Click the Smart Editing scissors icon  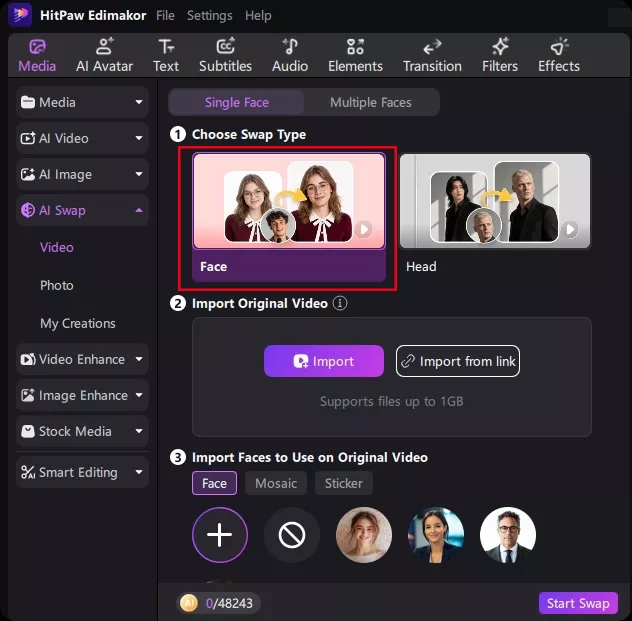coord(27,472)
